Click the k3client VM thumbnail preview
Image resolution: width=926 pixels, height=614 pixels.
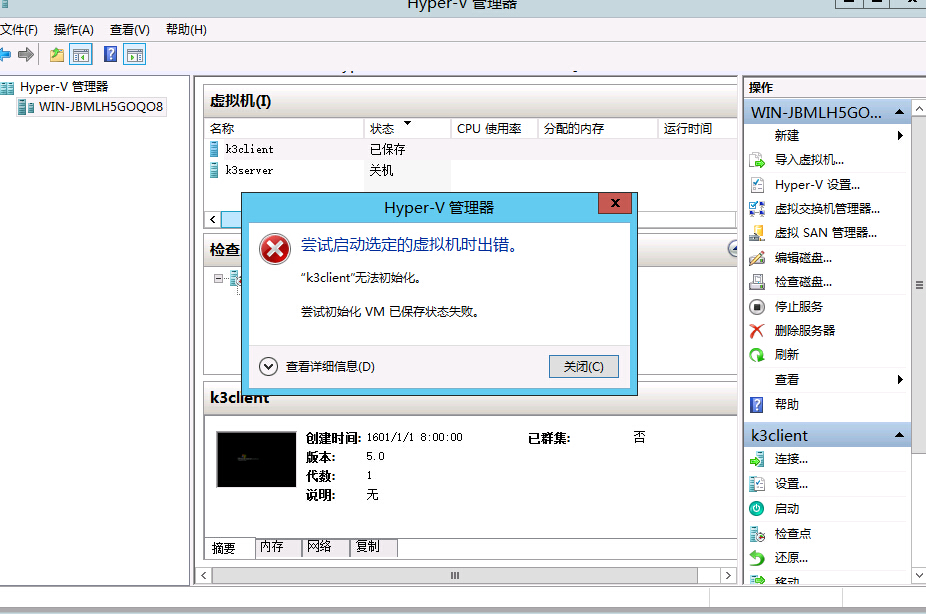256,459
